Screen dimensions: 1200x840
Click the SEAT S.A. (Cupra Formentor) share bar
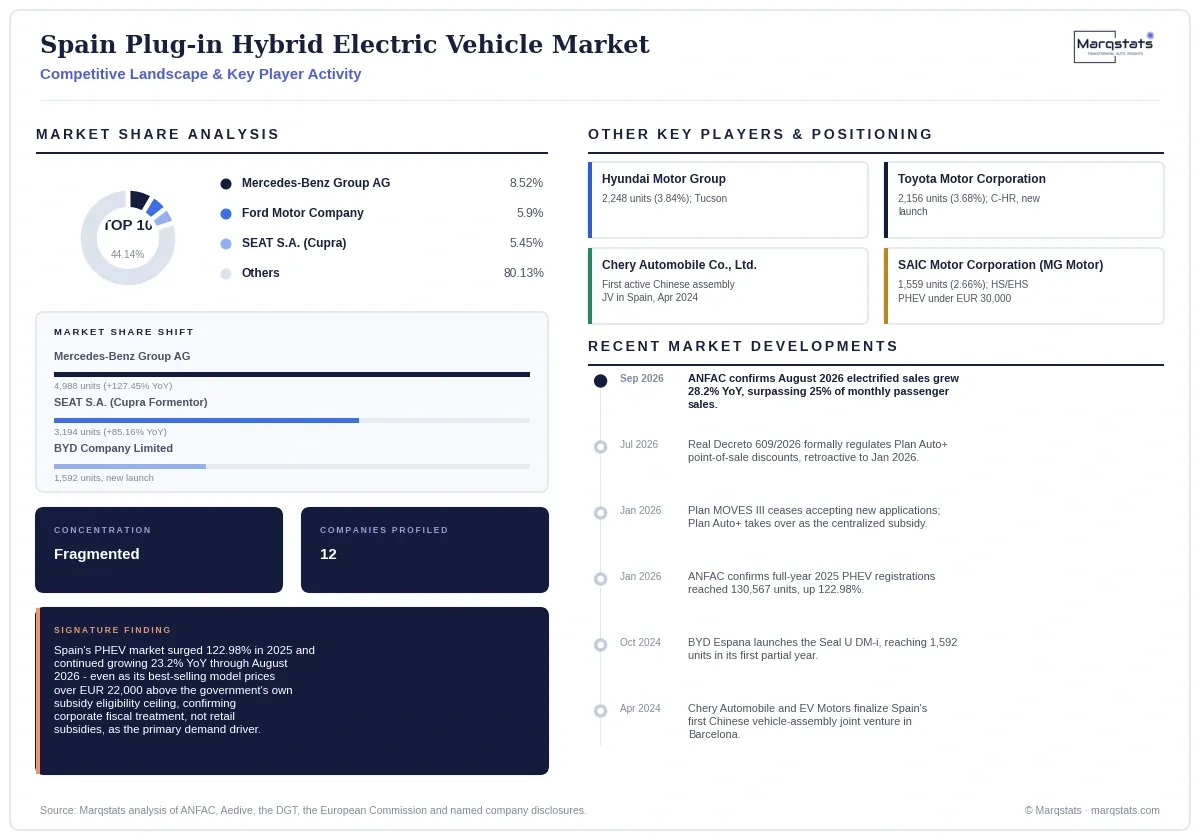tap(292, 421)
